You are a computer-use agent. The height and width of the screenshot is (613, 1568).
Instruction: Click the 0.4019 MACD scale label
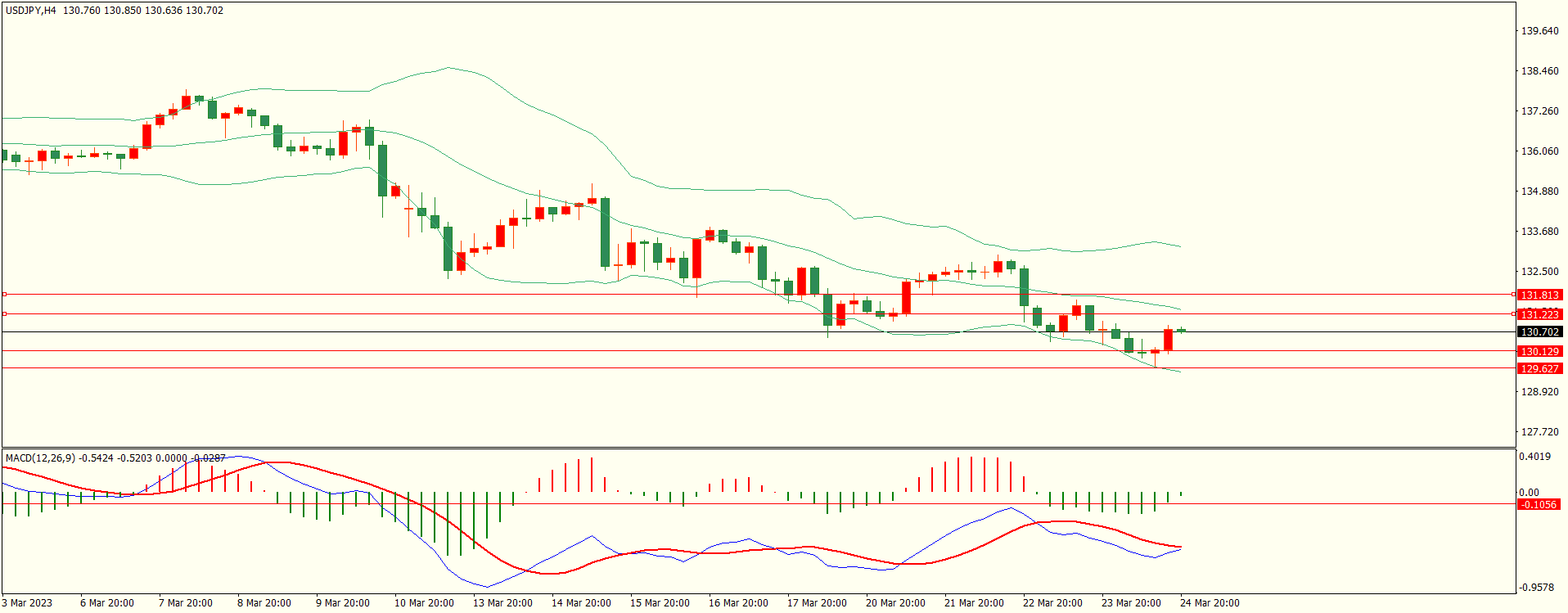pyautogui.click(x=1535, y=457)
